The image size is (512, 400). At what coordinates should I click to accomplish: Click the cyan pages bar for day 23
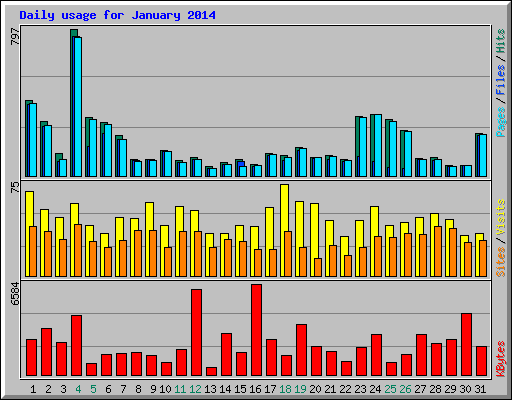[363, 147]
